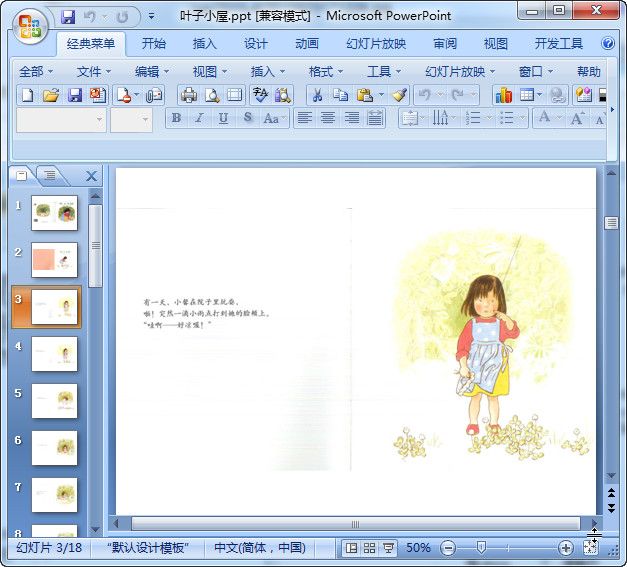
Task: Toggle bold formatting
Action: click(176, 118)
